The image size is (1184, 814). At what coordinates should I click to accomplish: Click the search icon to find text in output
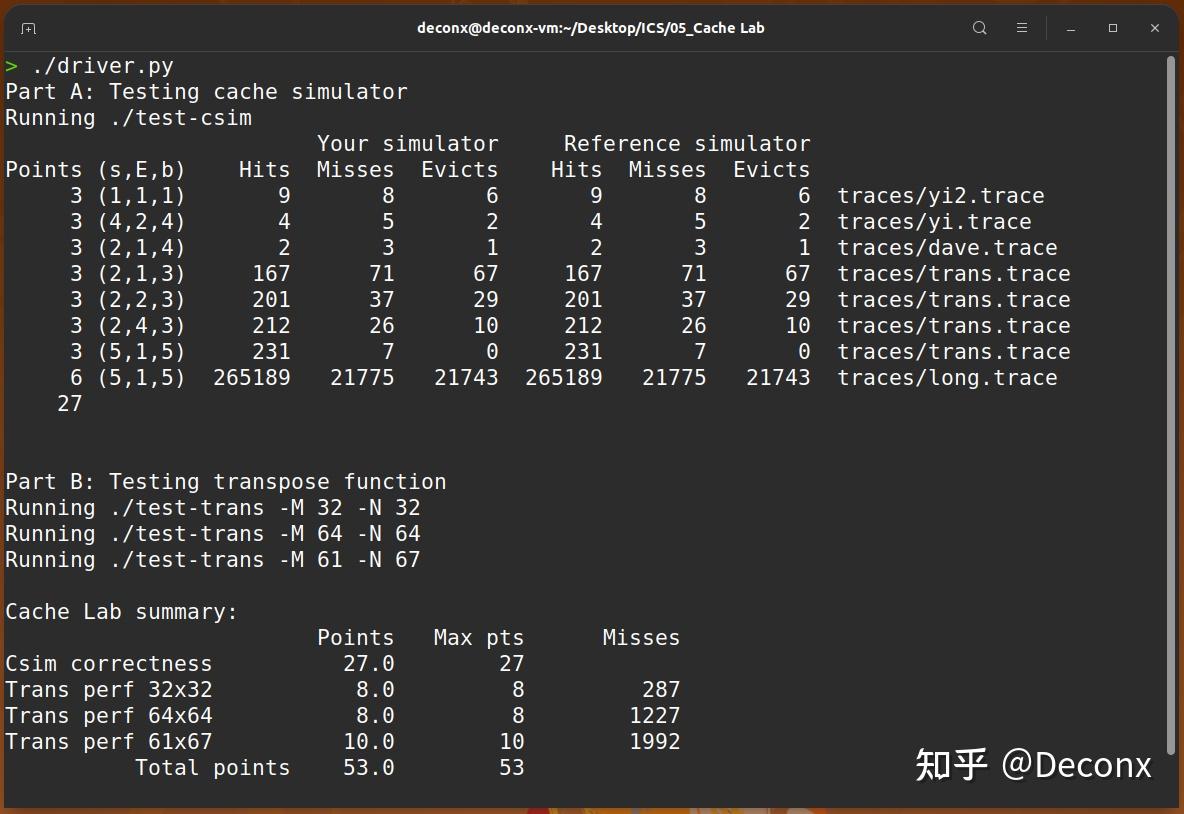[x=979, y=28]
